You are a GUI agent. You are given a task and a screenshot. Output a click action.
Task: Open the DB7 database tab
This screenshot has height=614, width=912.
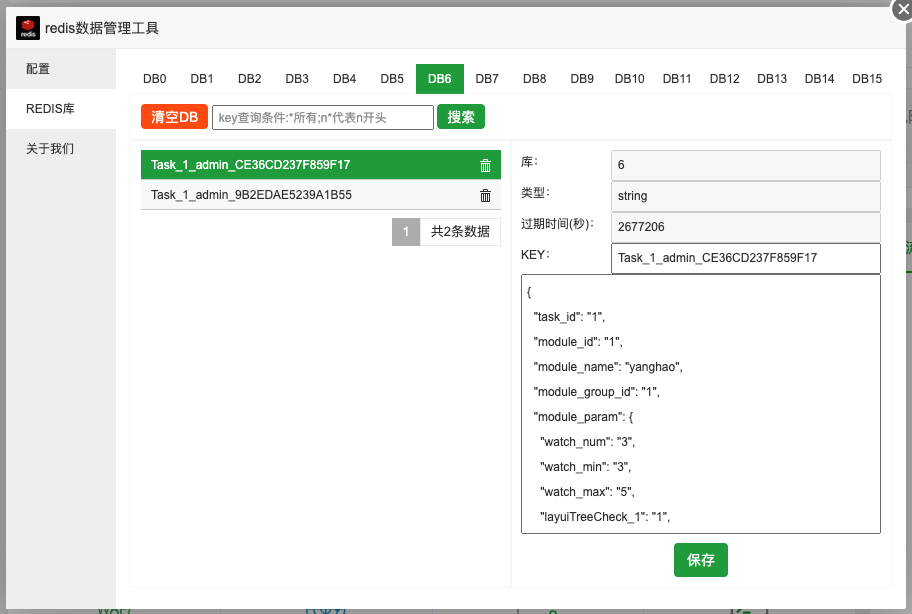[487, 79]
